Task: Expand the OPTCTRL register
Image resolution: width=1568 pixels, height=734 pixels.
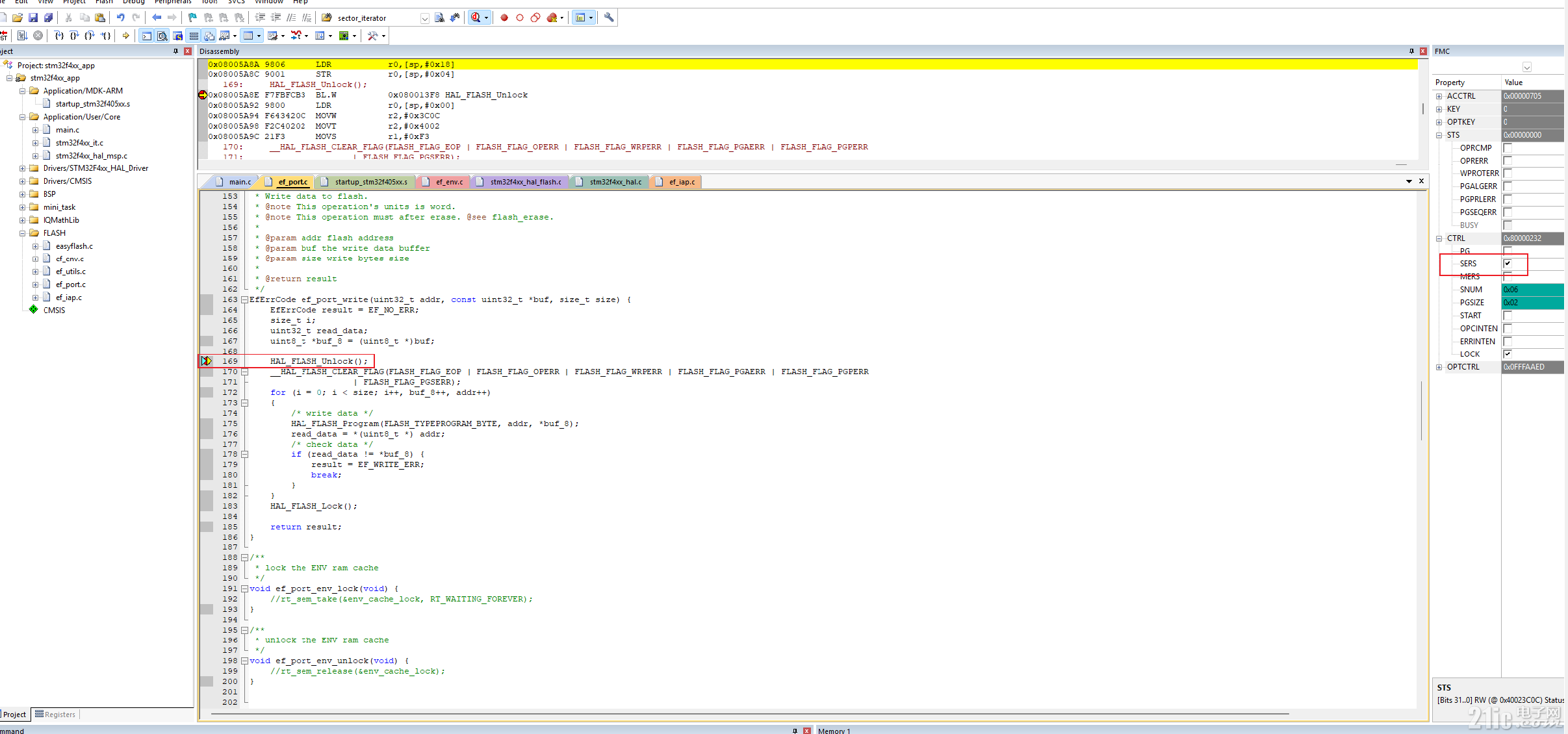Action: 1439,367
